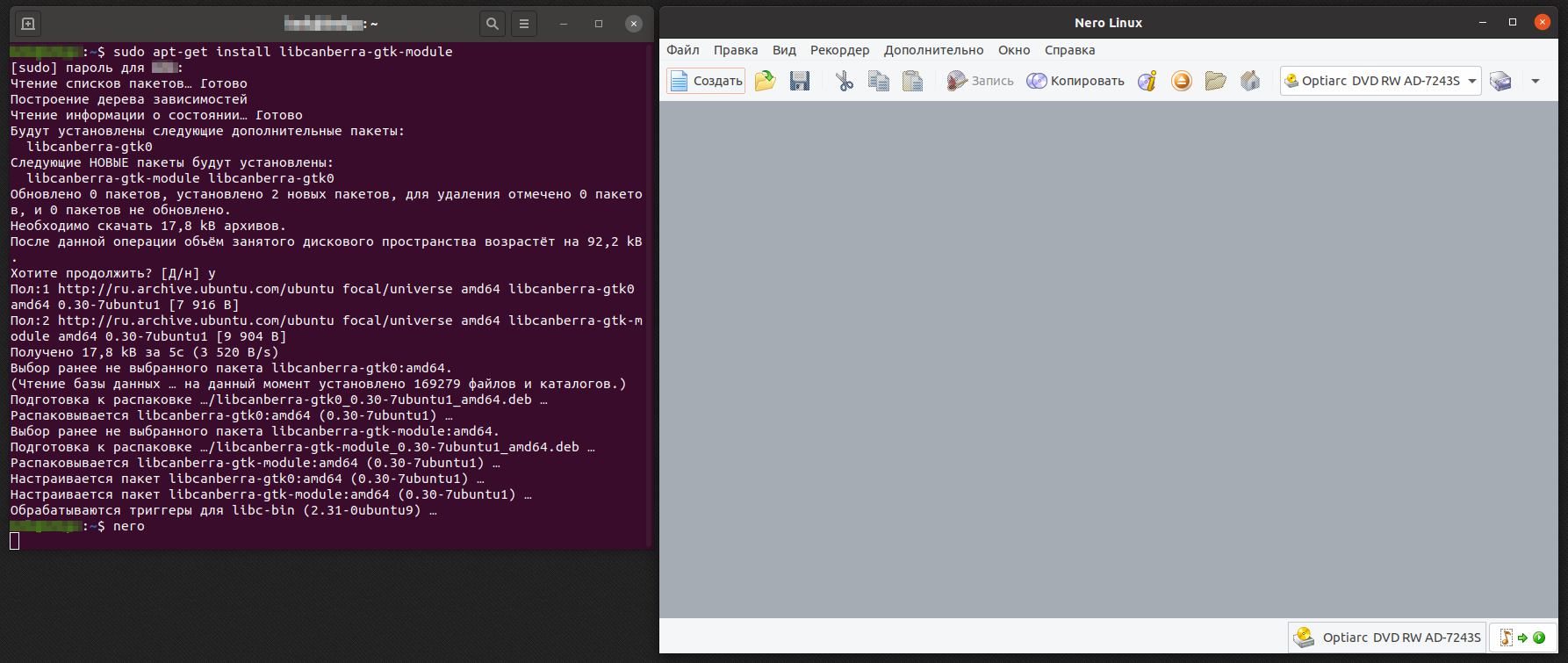Click the Копировать disc copy button
The image size is (1568, 663).
coord(1075,81)
